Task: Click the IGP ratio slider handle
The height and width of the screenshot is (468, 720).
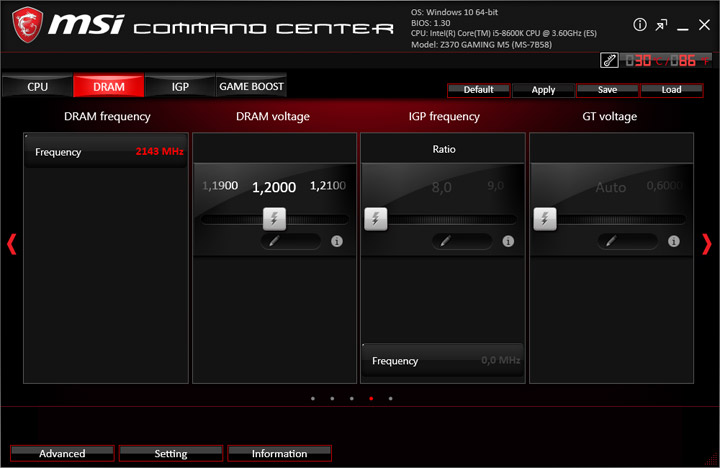Action: 376,219
